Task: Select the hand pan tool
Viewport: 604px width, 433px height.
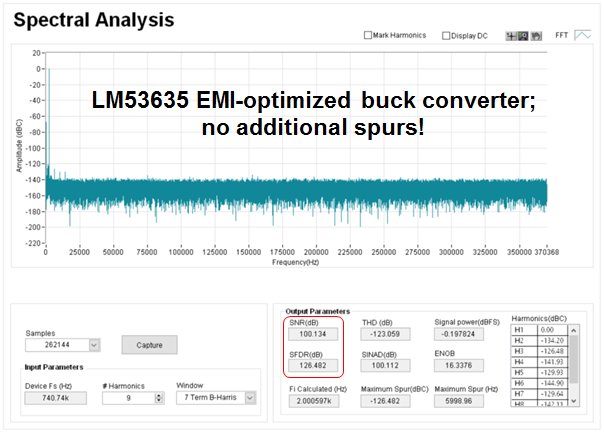Action: [x=536, y=36]
